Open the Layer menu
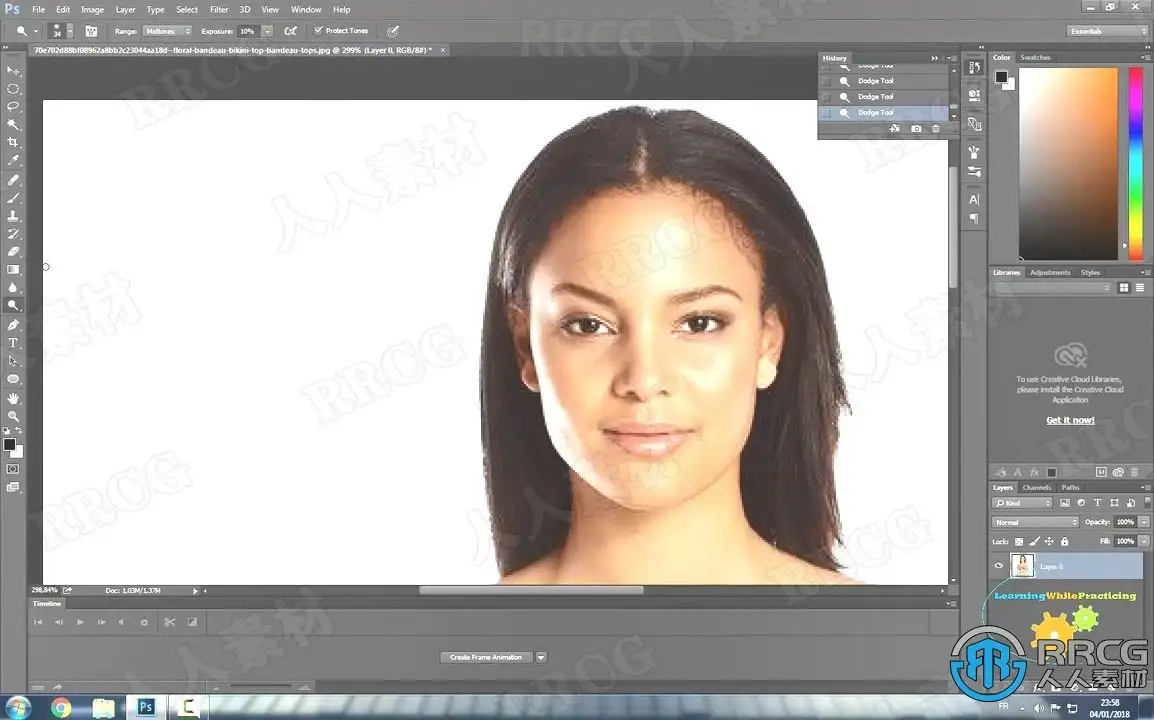This screenshot has width=1154, height=720. click(125, 10)
